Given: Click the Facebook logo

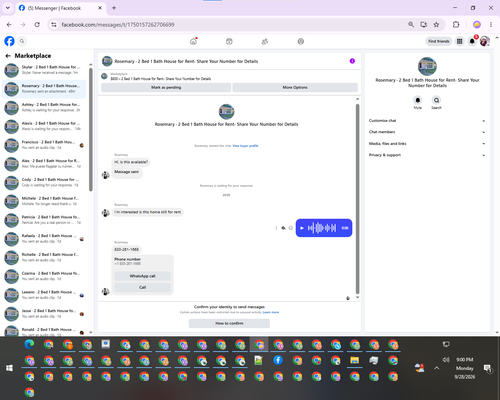Looking at the screenshot, I should (9, 41).
